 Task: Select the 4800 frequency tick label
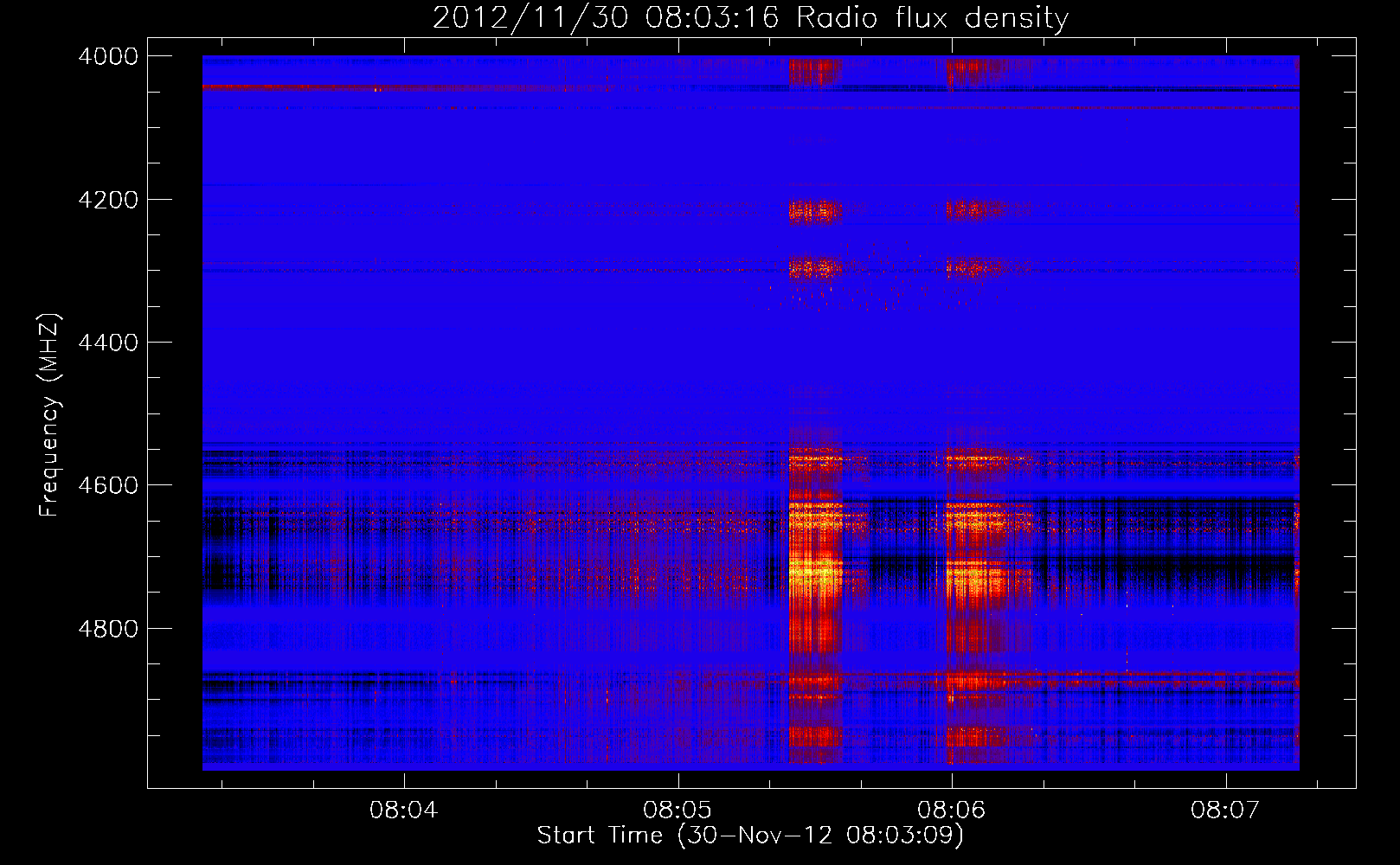[108, 629]
